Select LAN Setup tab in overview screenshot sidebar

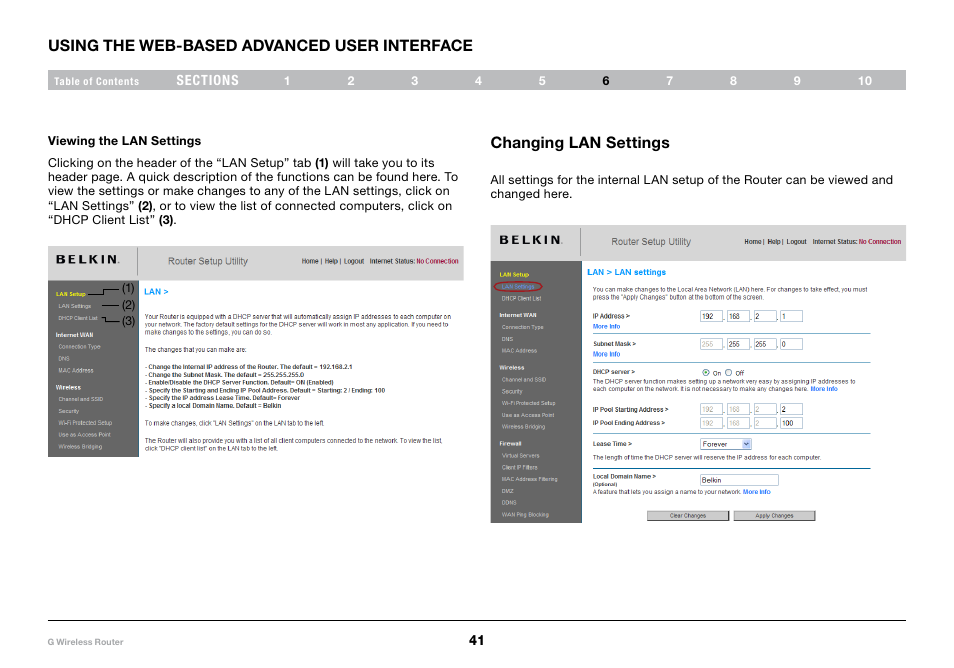coord(71,294)
